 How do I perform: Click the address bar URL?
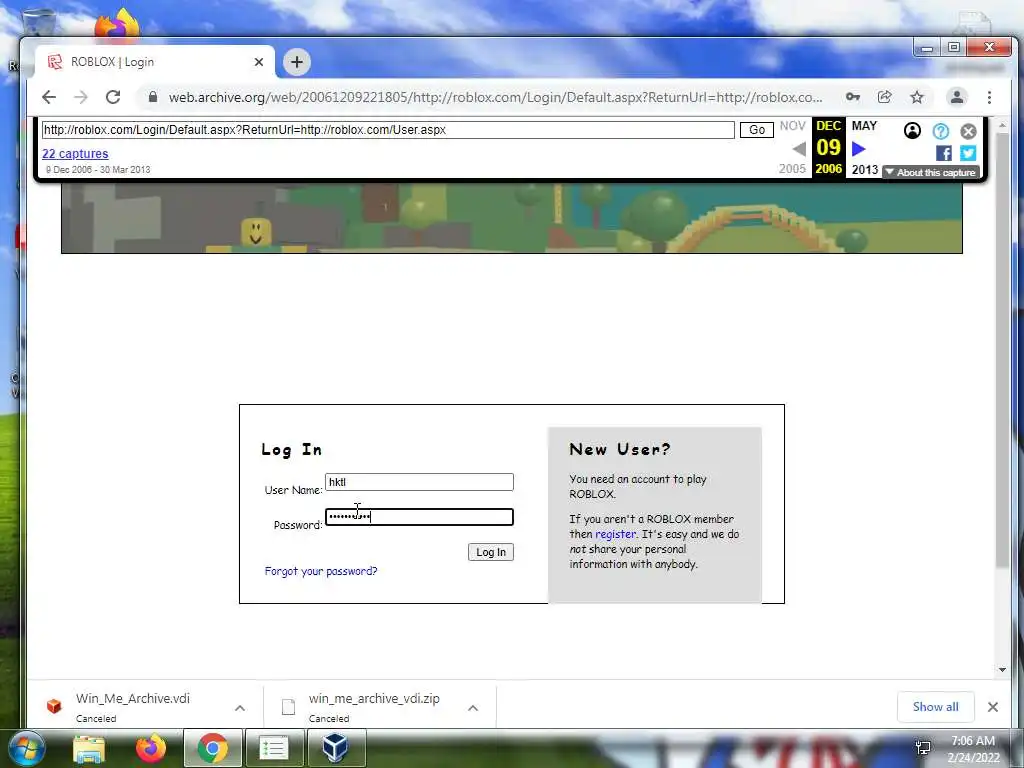click(x=495, y=97)
